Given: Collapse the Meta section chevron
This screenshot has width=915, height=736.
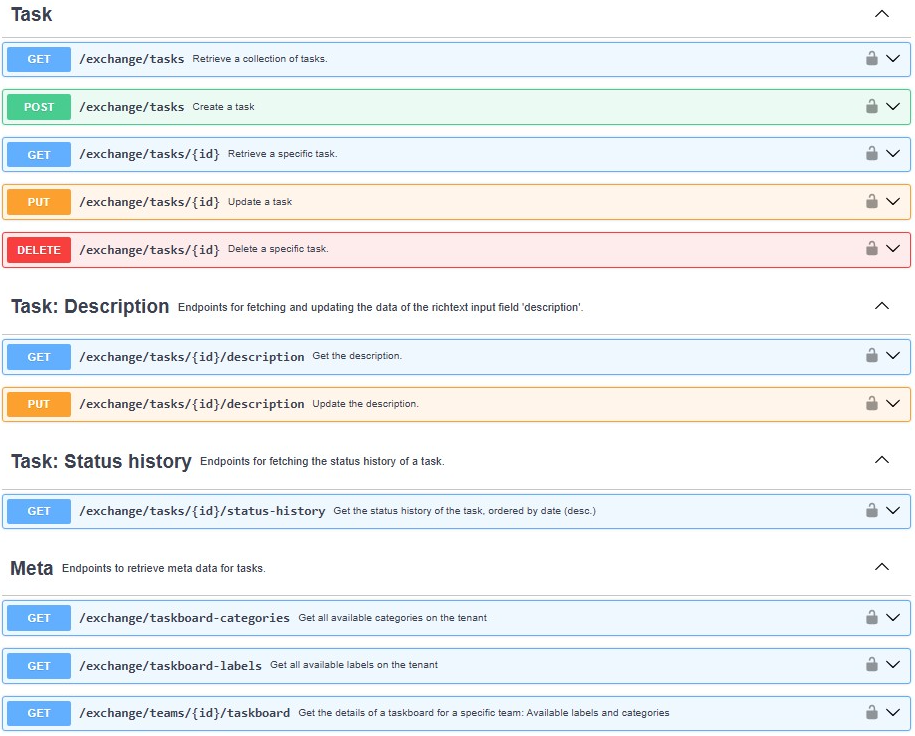Looking at the screenshot, I should coord(882,567).
